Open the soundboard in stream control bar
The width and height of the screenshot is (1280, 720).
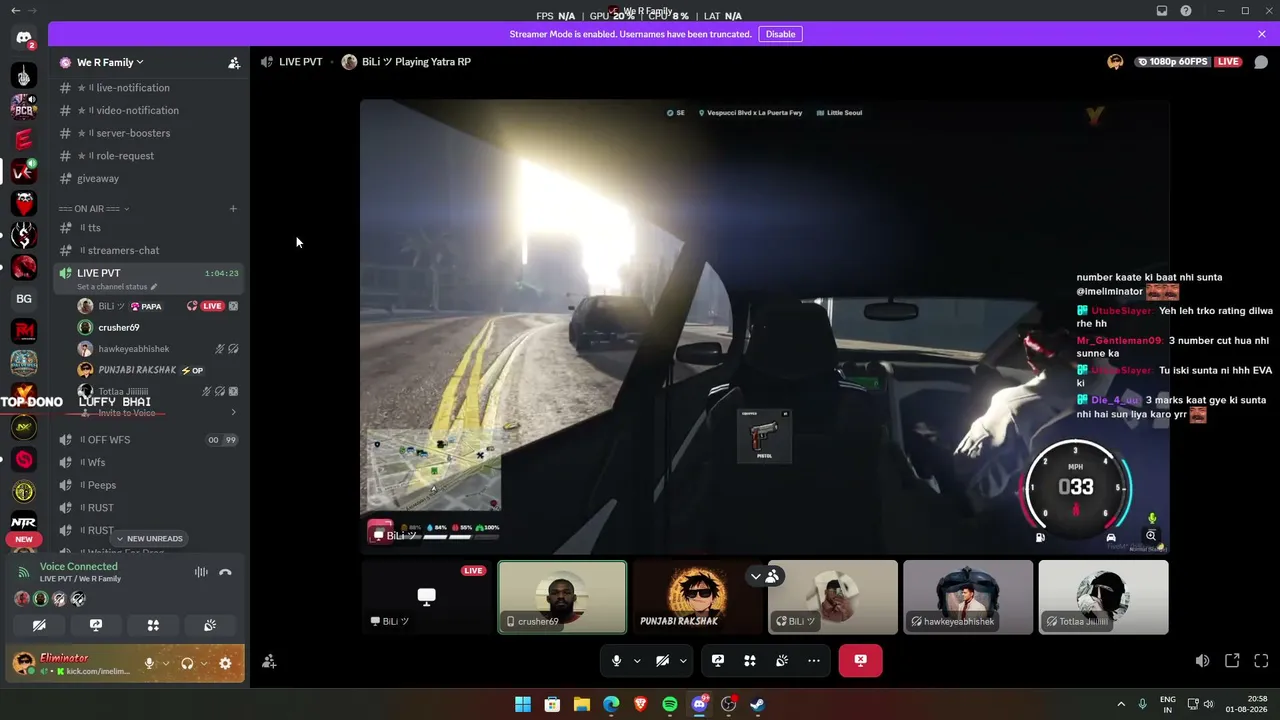[x=782, y=660]
